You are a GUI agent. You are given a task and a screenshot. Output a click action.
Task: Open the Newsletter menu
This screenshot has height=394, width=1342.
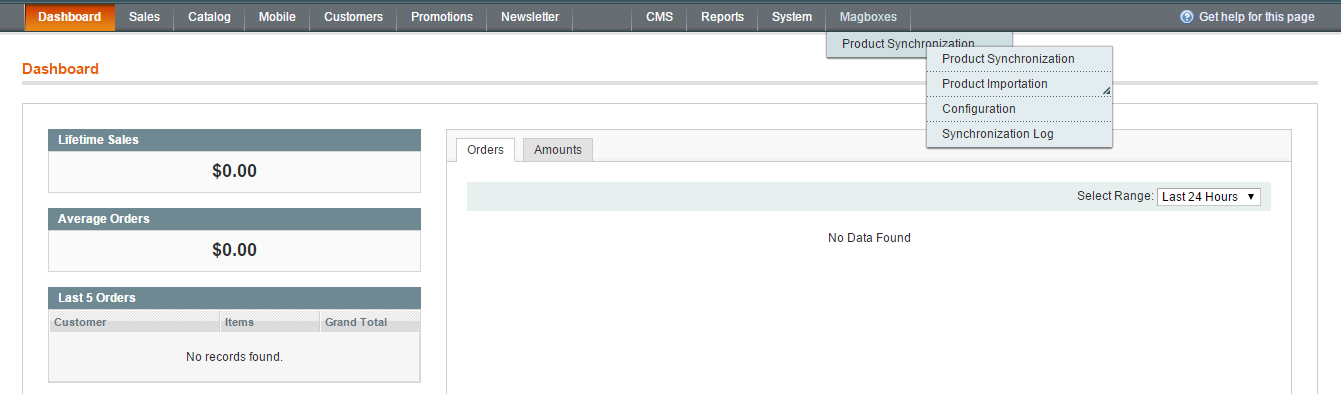point(530,17)
